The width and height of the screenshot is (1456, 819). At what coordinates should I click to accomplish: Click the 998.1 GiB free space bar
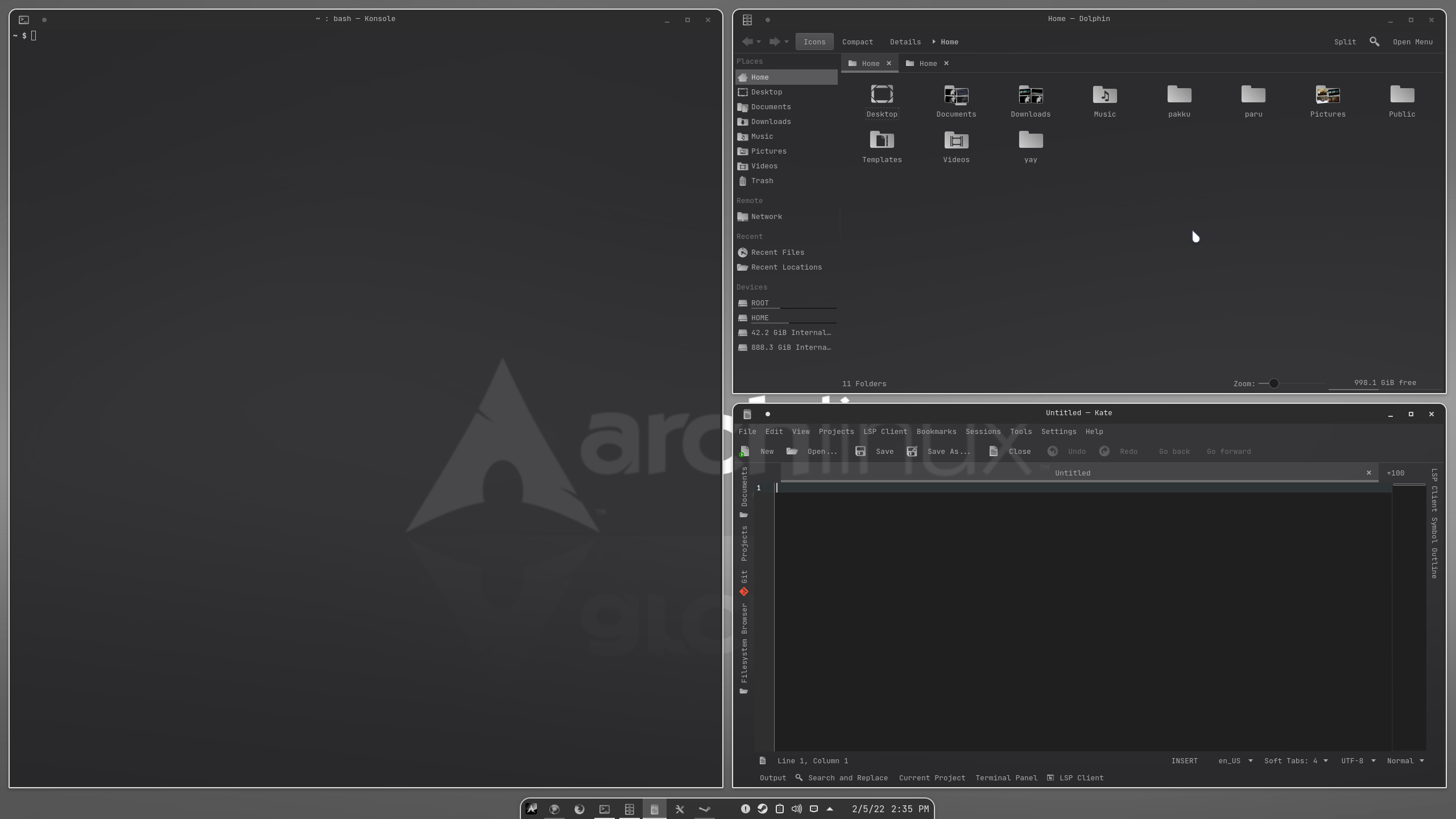coord(1385,384)
